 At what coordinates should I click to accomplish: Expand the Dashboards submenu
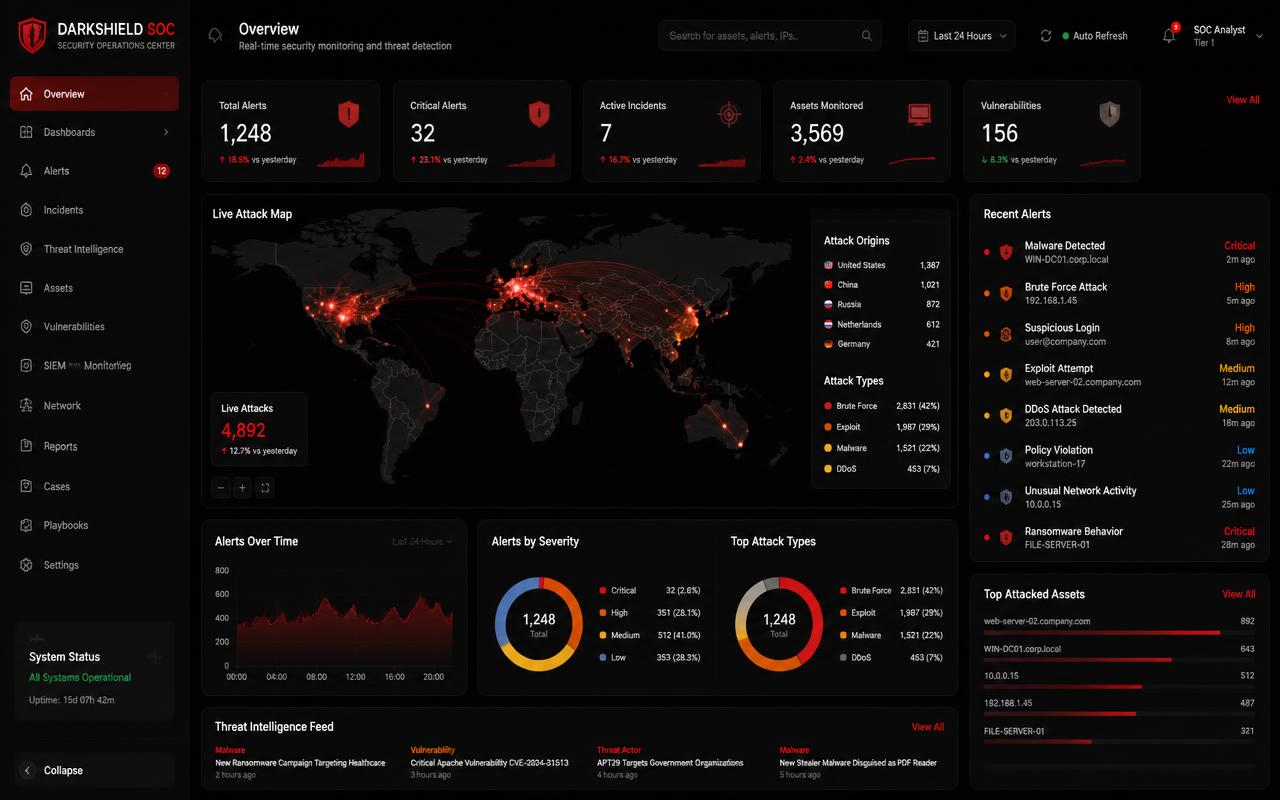click(x=95, y=132)
